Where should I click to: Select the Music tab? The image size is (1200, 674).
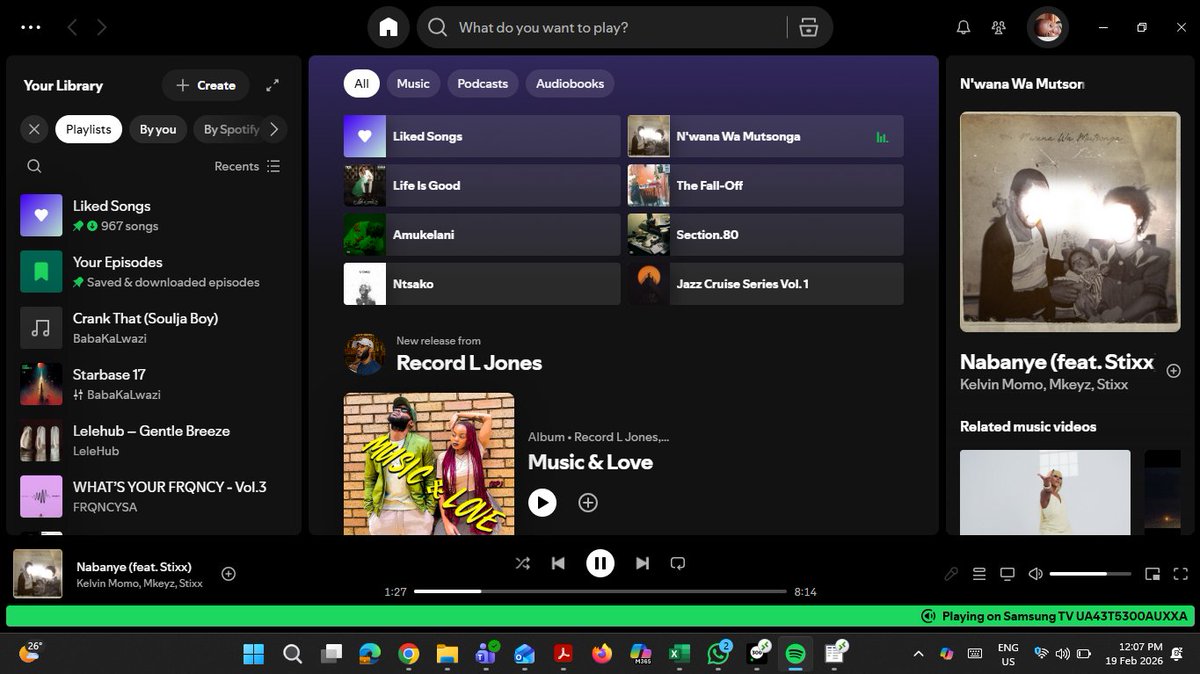click(x=413, y=84)
